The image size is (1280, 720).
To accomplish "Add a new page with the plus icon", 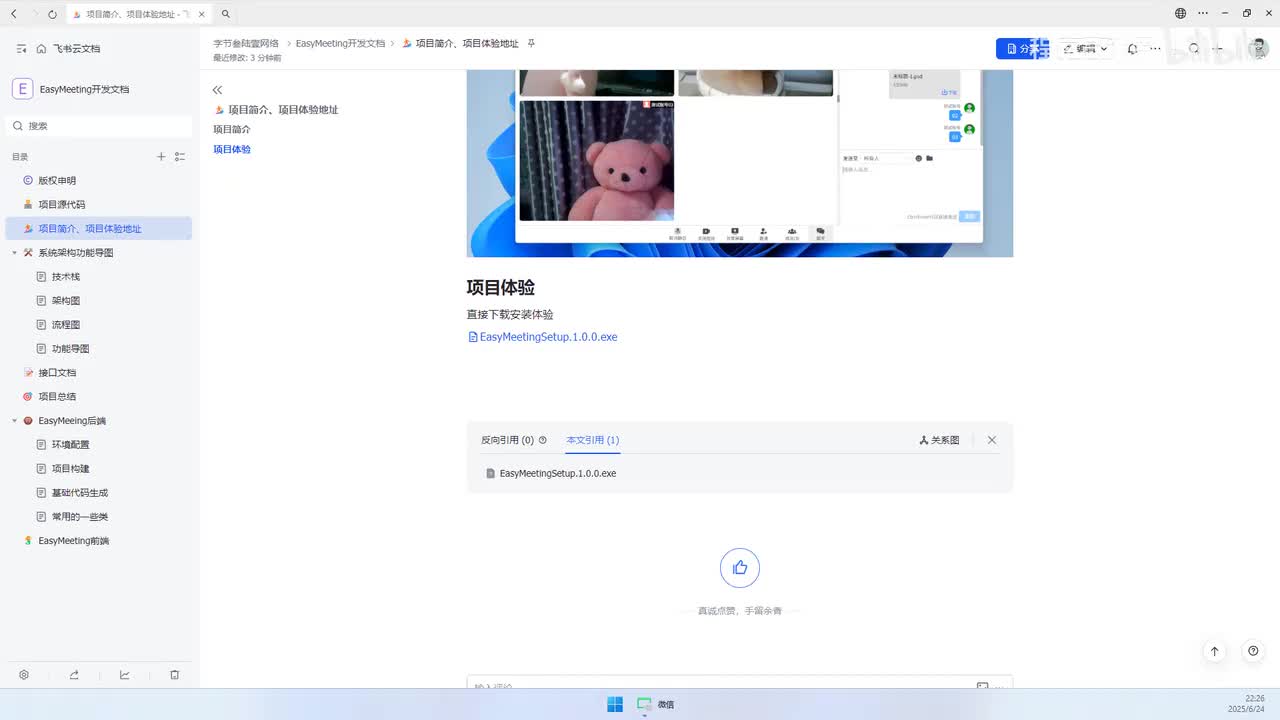I will click(161, 157).
